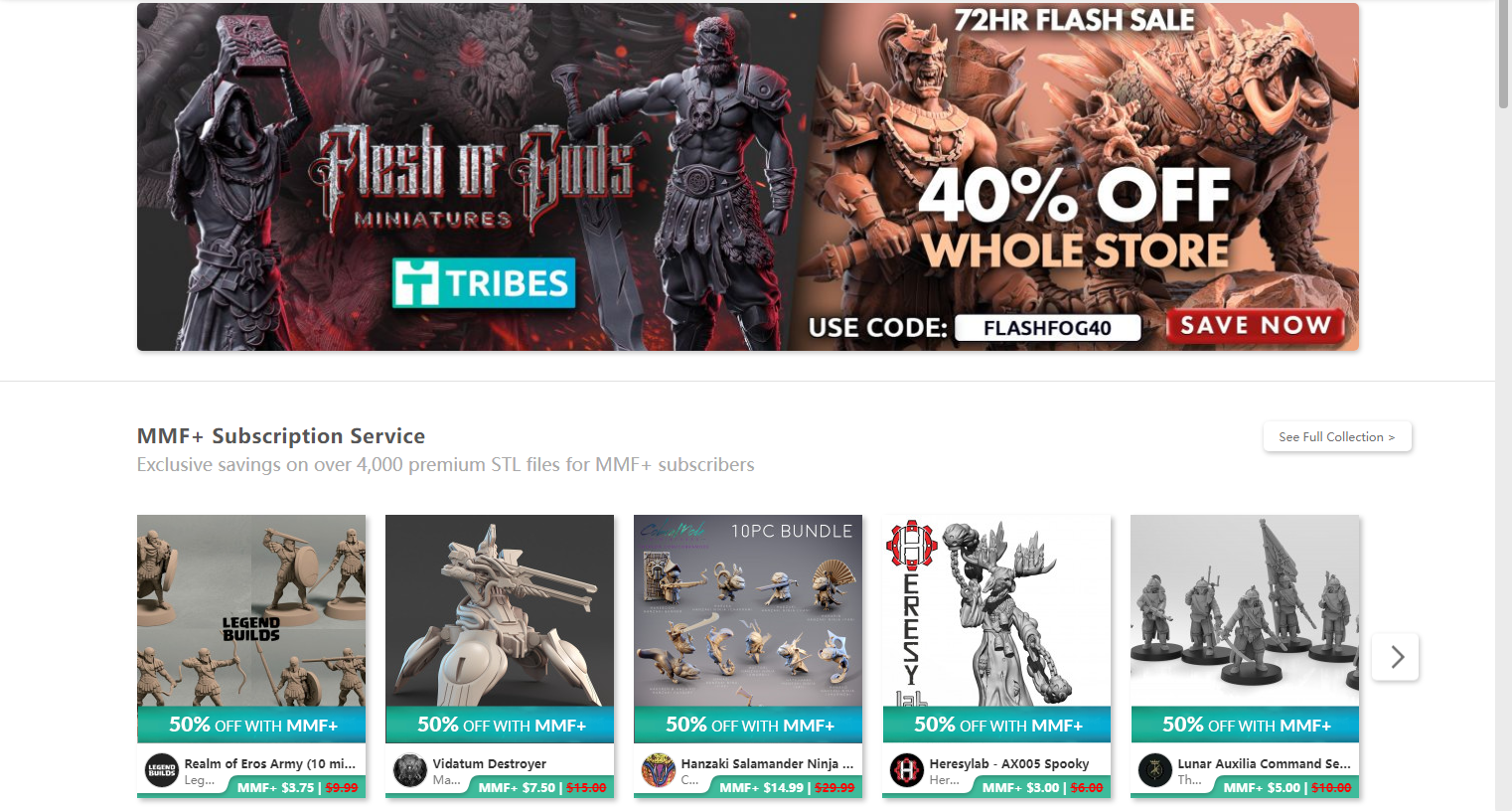This screenshot has height=811, width=1512.
Task: Click the Lunar Auxilia creator avatar icon
Action: [x=1155, y=770]
